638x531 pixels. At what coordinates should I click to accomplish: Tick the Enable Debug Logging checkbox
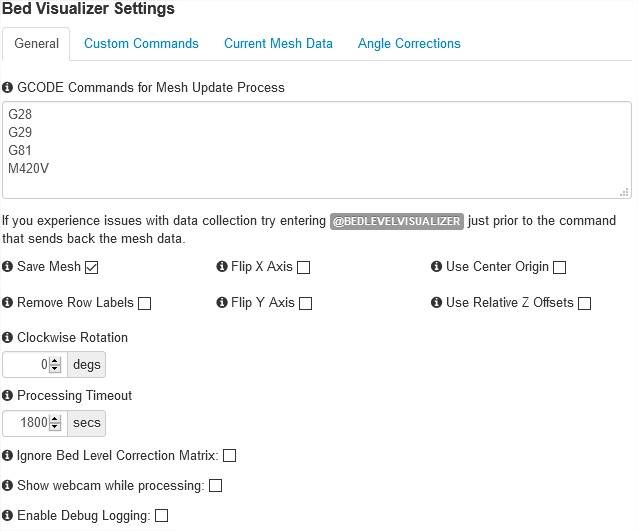pos(161,516)
